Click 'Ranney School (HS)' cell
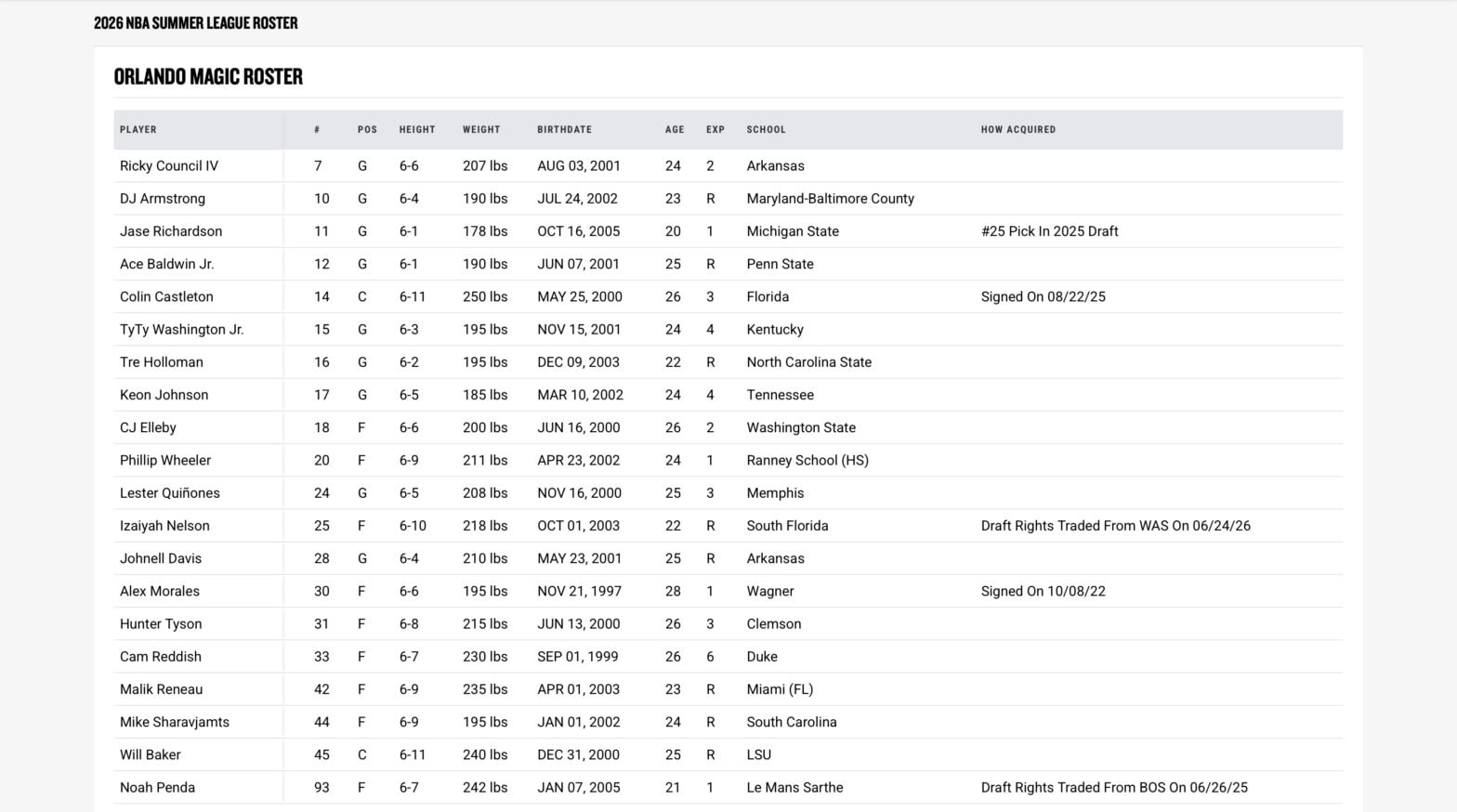1457x812 pixels. click(x=807, y=460)
